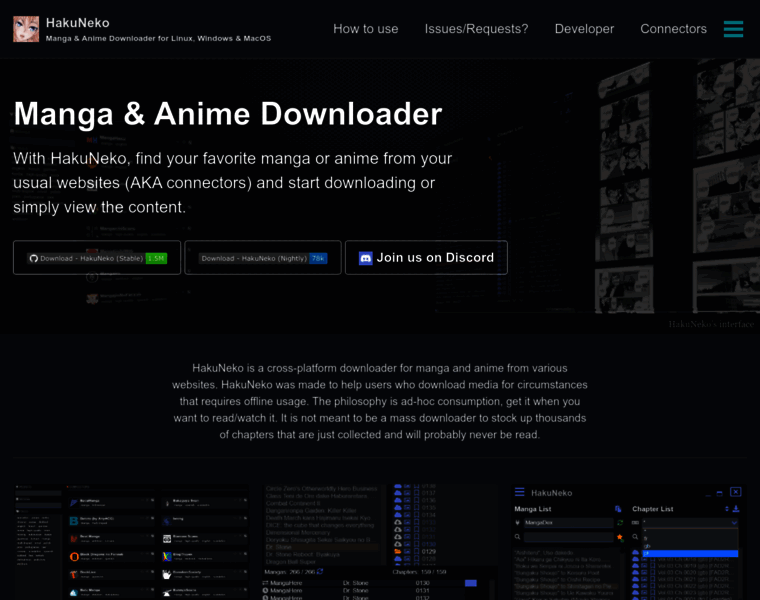Click the orange star icon in the Manga List screenshot

coord(619,537)
